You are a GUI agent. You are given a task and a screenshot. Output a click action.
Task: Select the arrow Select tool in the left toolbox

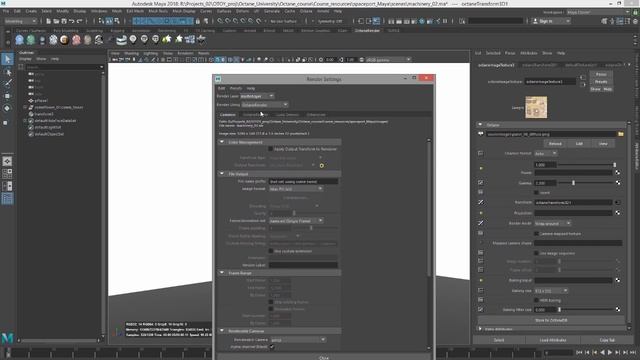[x=7, y=59]
